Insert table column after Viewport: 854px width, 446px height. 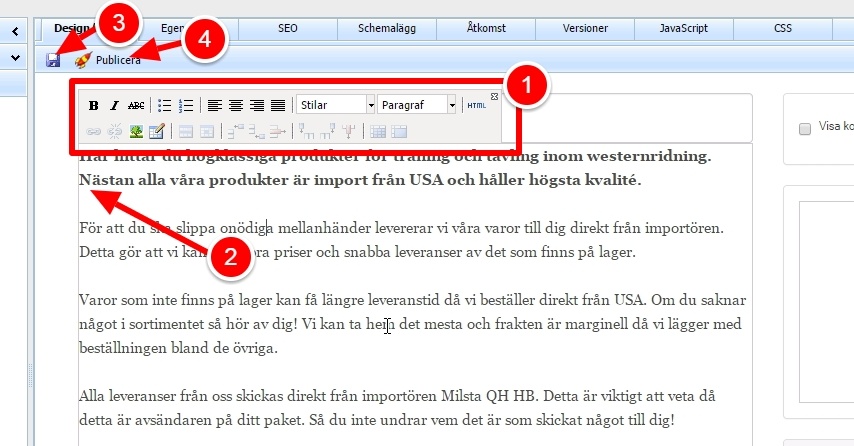(328, 131)
